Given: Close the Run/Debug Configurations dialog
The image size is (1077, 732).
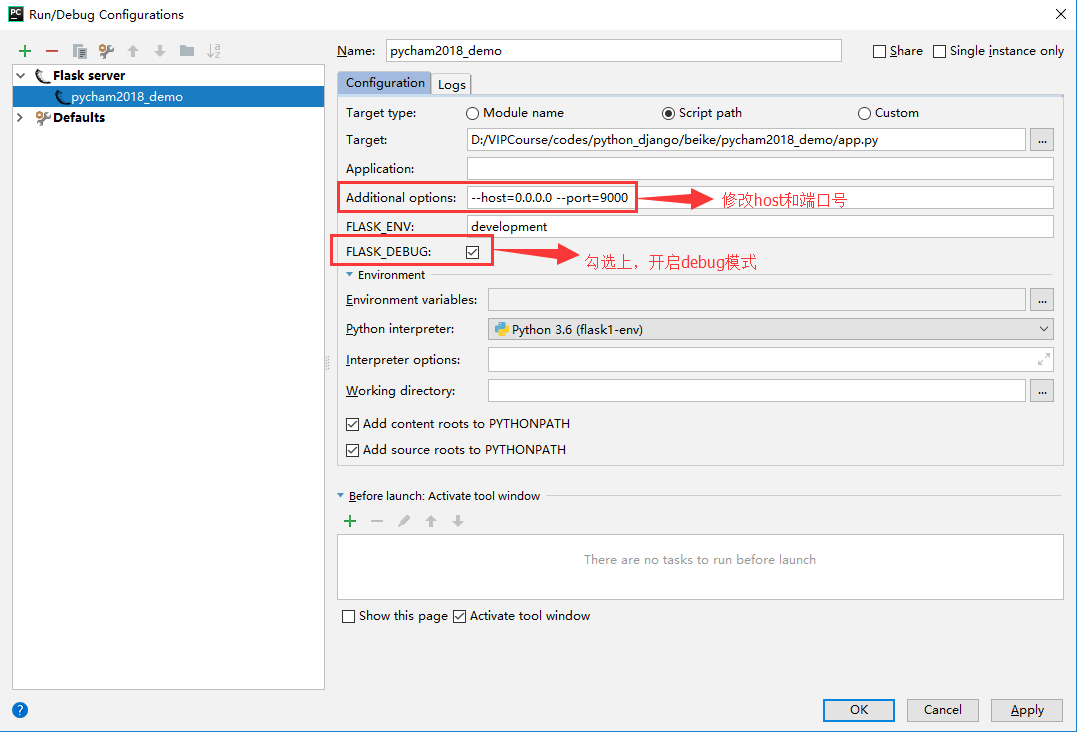Looking at the screenshot, I should tap(1061, 14).
